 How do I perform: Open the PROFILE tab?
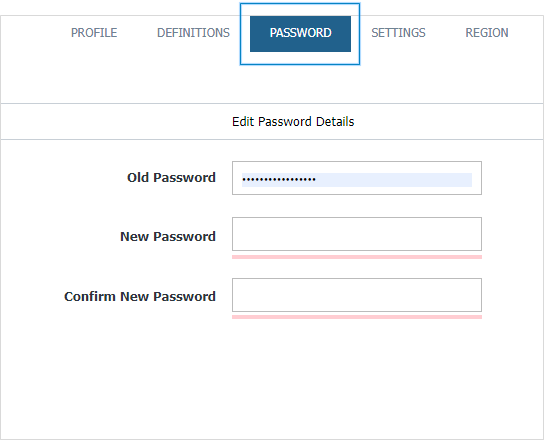coord(94,33)
